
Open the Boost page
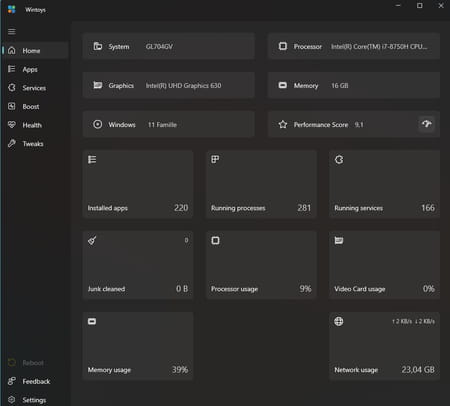(35, 107)
